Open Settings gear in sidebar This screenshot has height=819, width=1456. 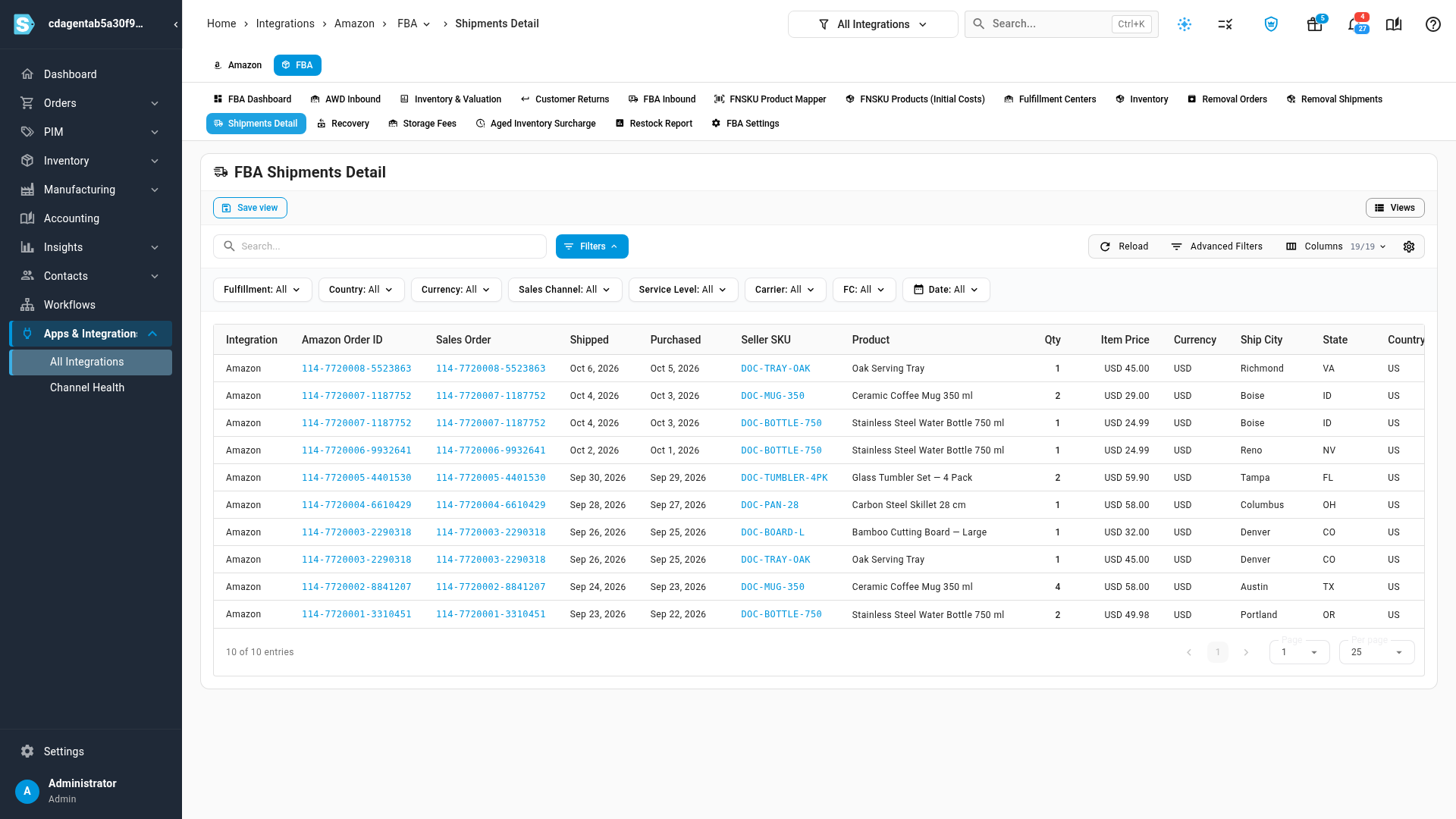[x=27, y=752]
